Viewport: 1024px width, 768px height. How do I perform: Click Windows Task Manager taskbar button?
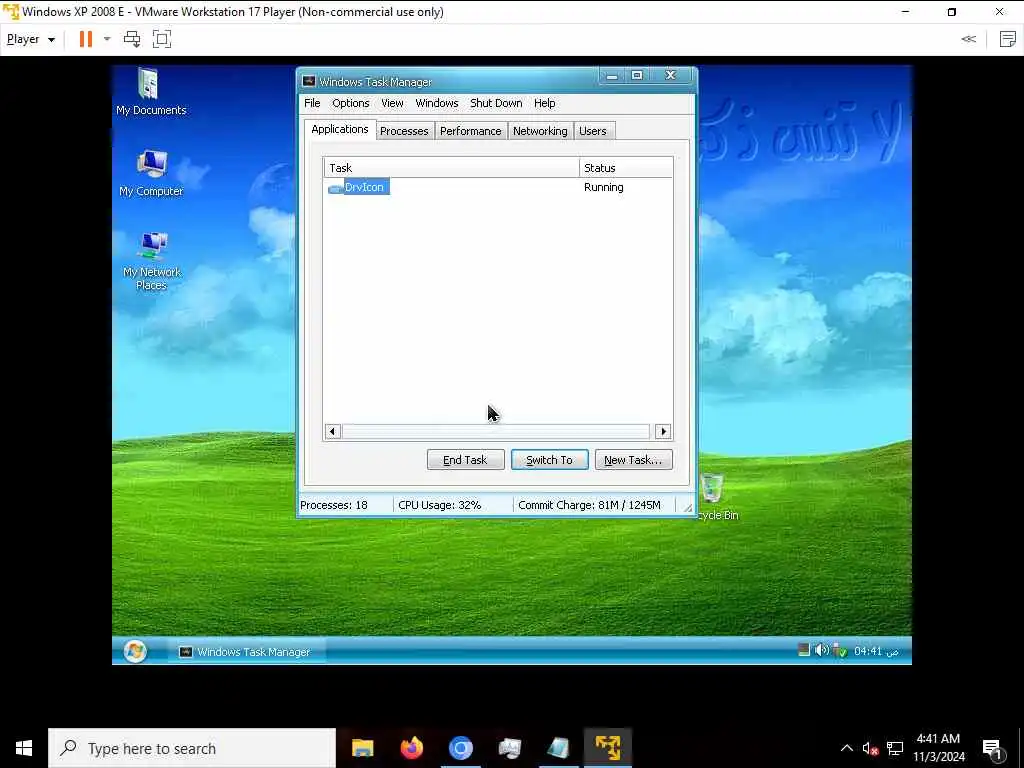coord(247,652)
